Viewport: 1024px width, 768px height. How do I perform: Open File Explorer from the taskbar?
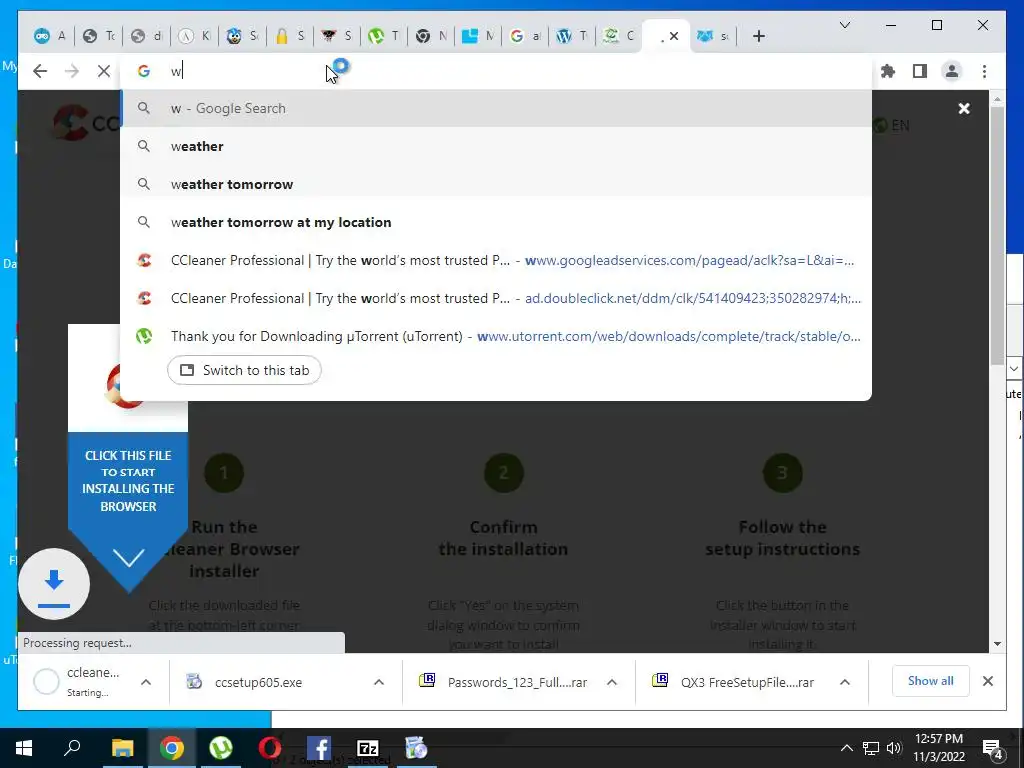click(122, 748)
